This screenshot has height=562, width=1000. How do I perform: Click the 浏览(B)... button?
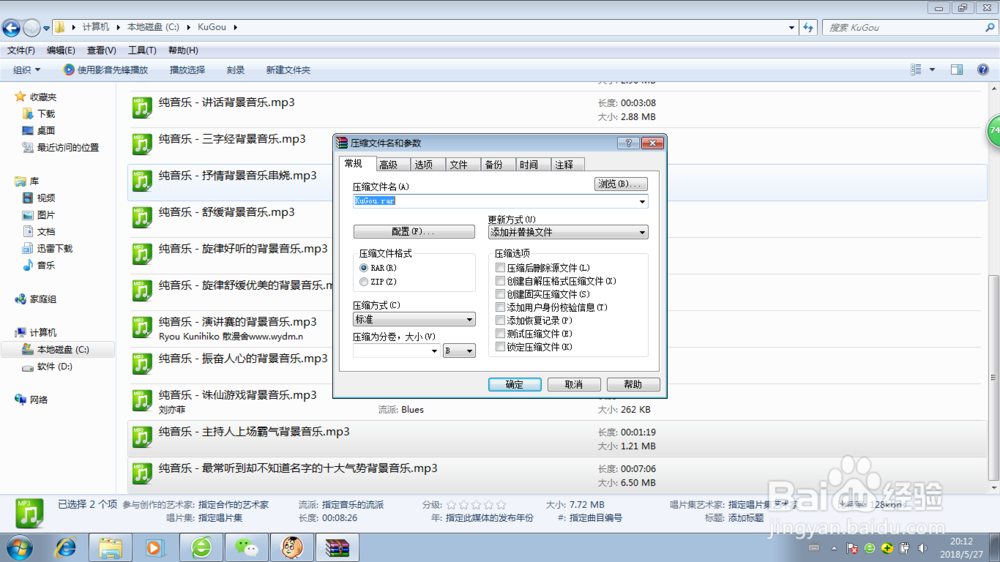point(620,184)
